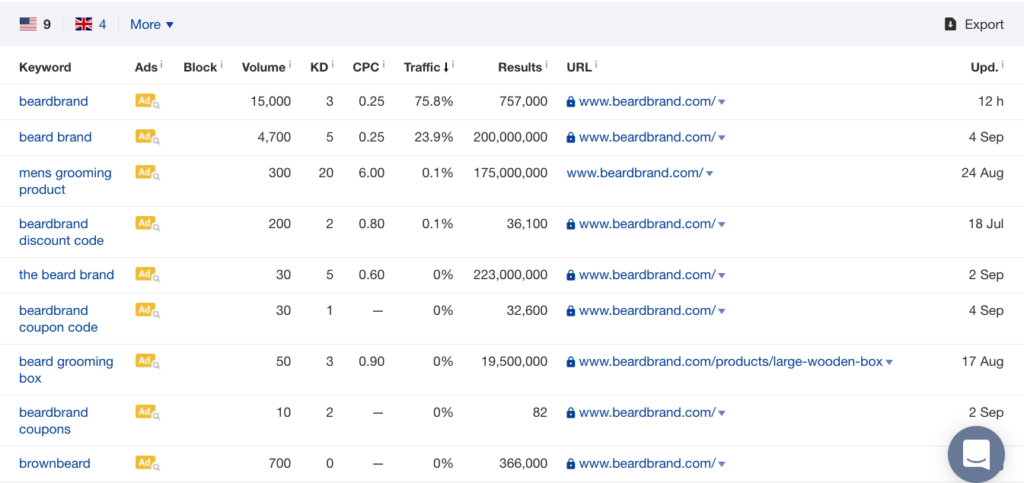Click the Ad icon for mens grooming product

pyautogui.click(x=147, y=172)
